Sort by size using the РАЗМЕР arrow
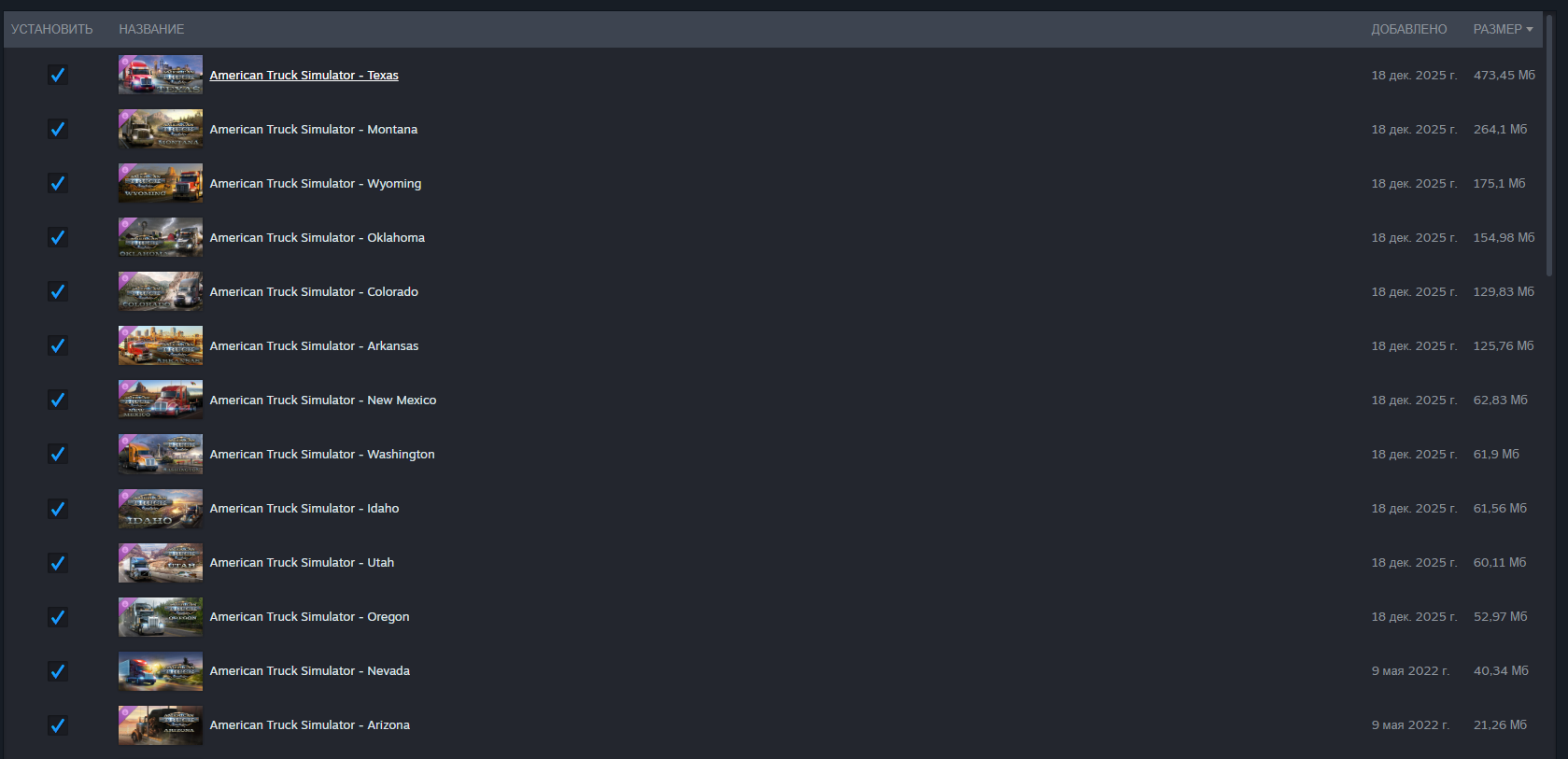Screen dimensions: 1568x759 tap(1530, 29)
